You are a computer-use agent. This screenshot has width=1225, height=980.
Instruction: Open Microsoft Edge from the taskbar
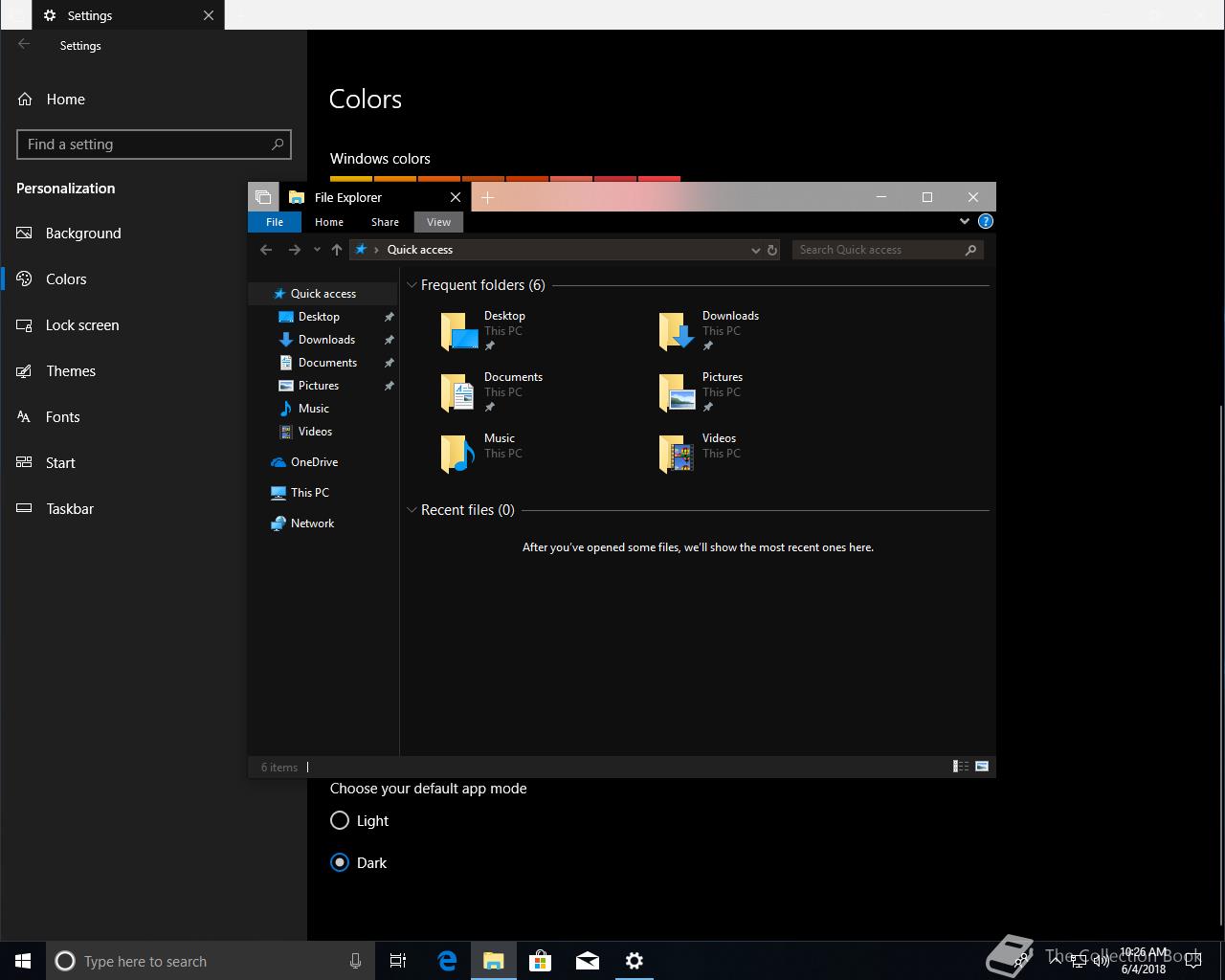coord(447,961)
